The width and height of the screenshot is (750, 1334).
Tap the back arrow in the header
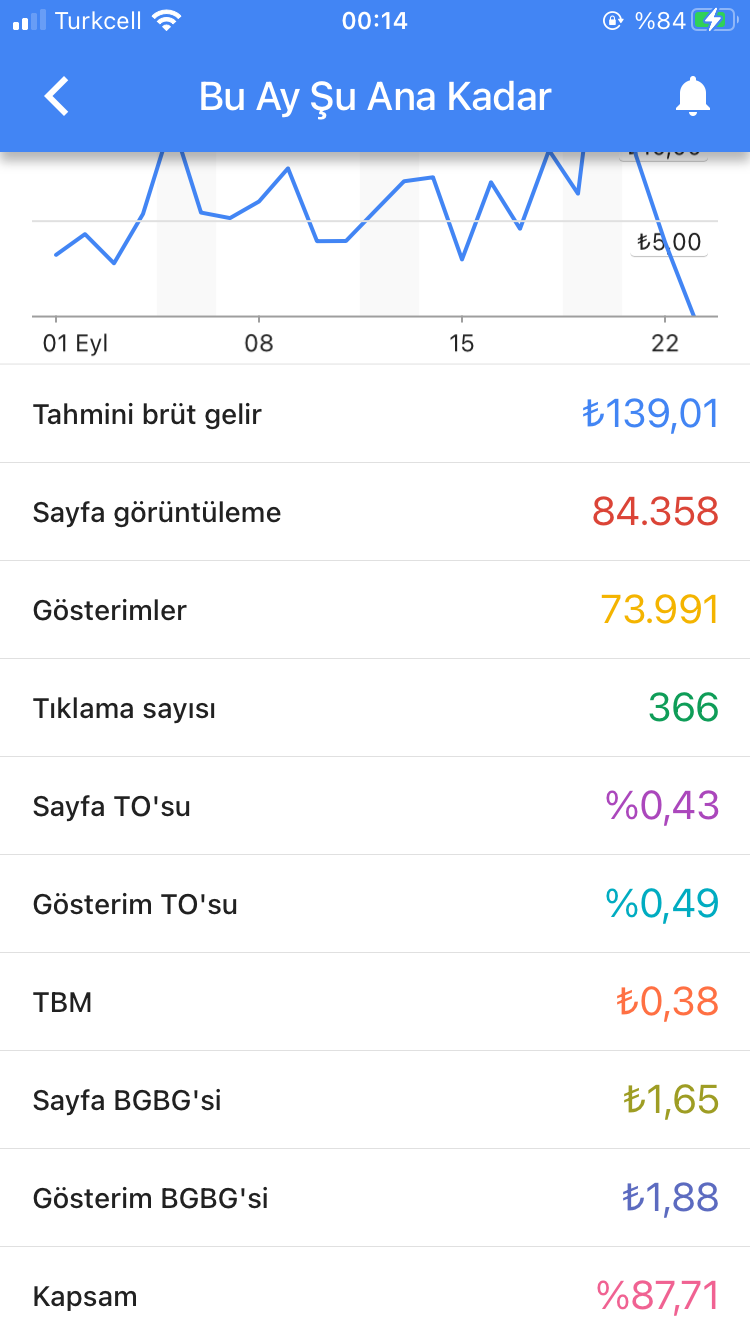coord(57,97)
